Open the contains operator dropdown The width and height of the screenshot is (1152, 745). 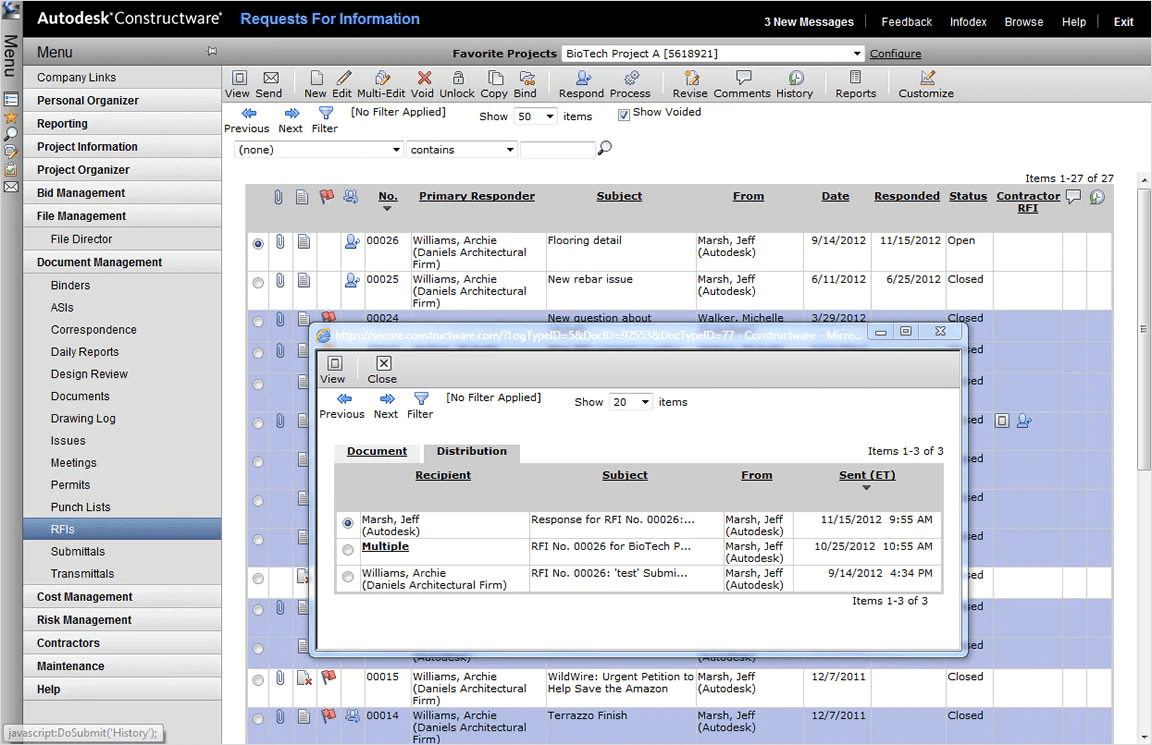click(461, 150)
